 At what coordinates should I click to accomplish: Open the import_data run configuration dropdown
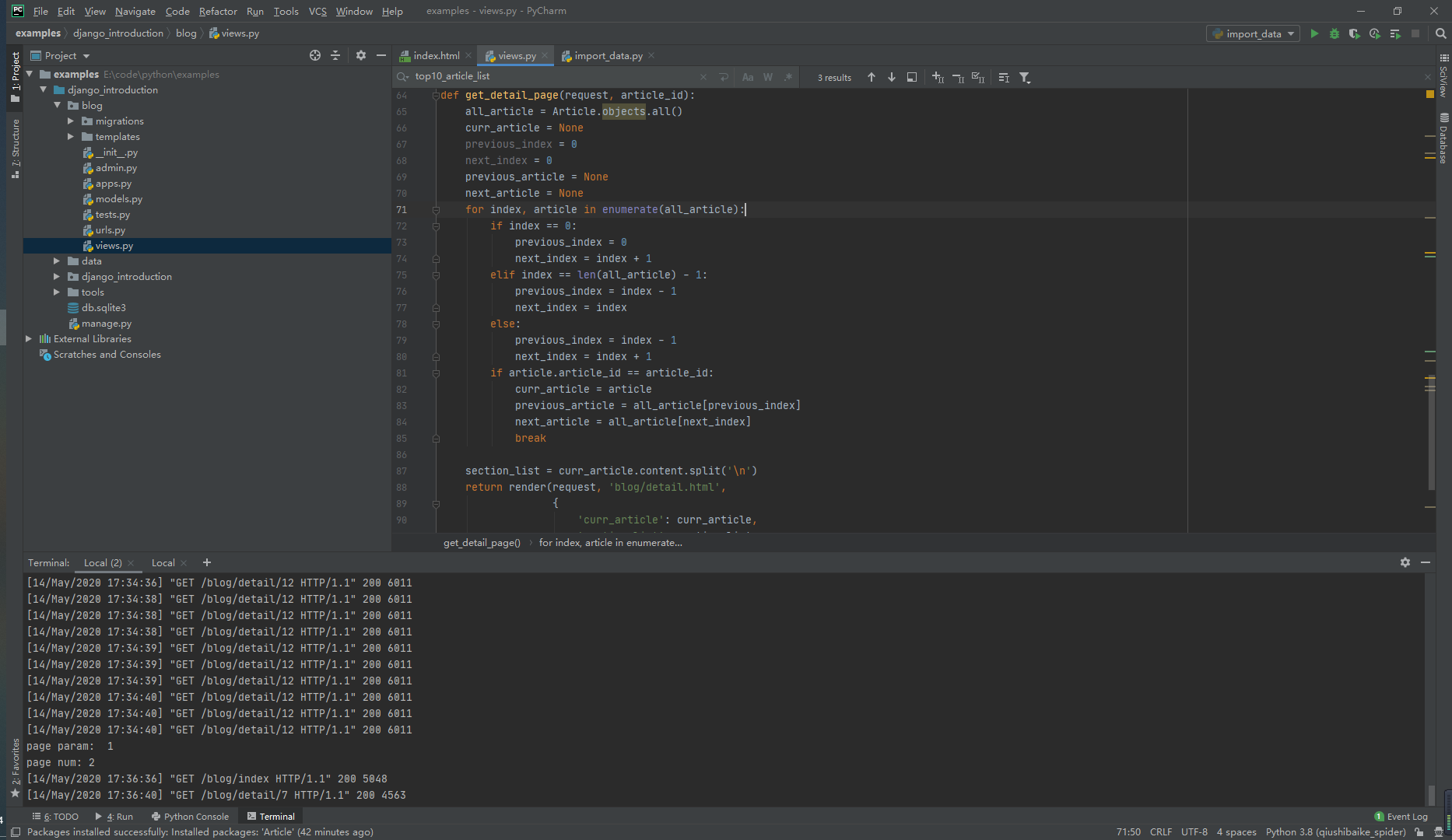point(1253,33)
